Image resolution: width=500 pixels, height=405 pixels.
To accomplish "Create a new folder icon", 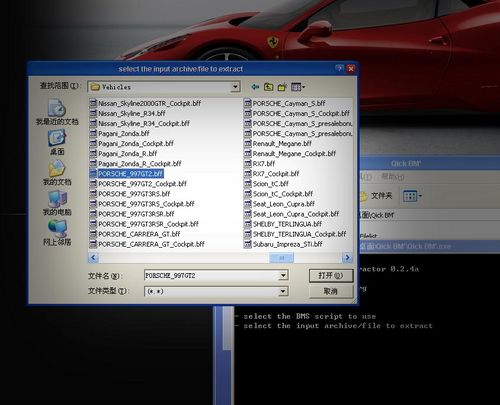I will 282,87.
